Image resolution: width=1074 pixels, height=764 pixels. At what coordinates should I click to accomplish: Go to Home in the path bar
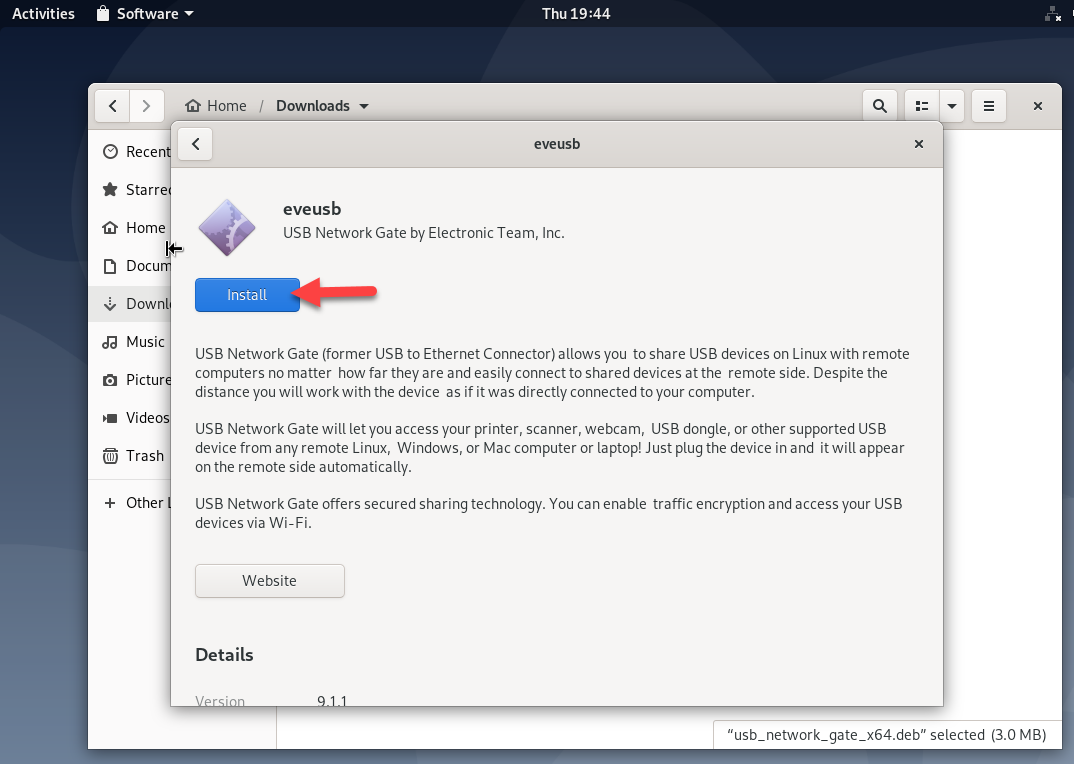click(x=216, y=106)
